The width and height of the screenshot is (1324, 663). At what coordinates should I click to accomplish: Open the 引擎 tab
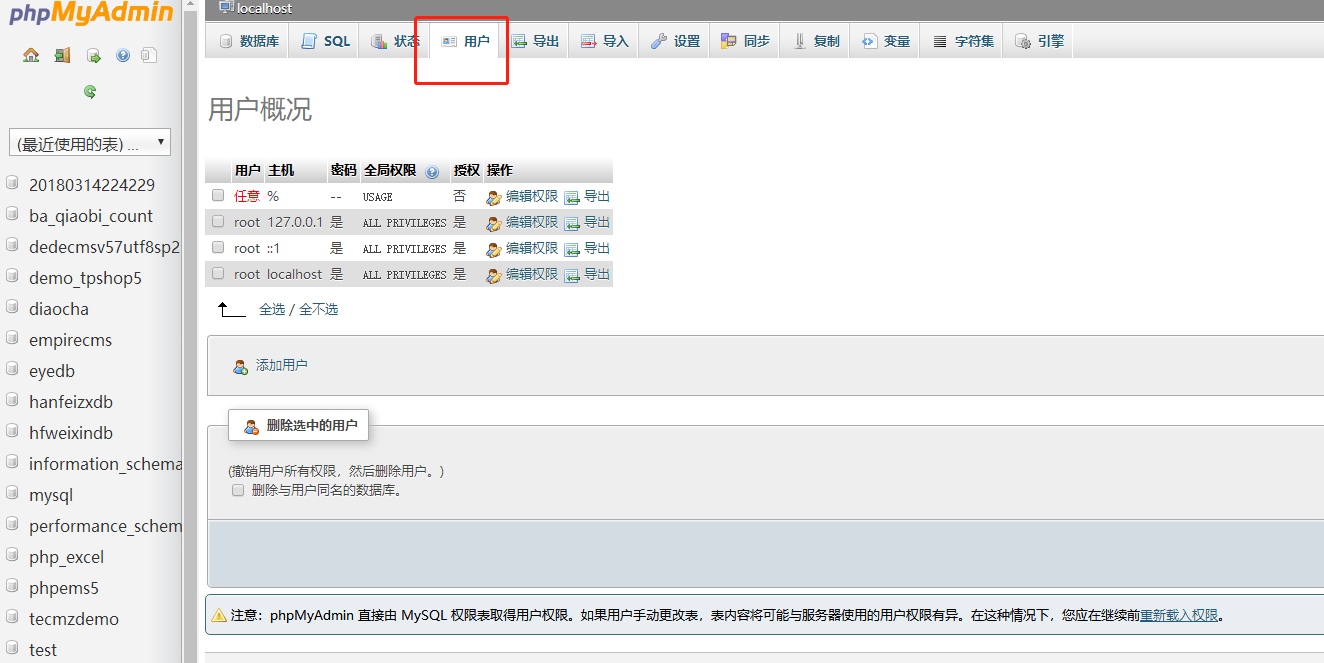(1039, 41)
